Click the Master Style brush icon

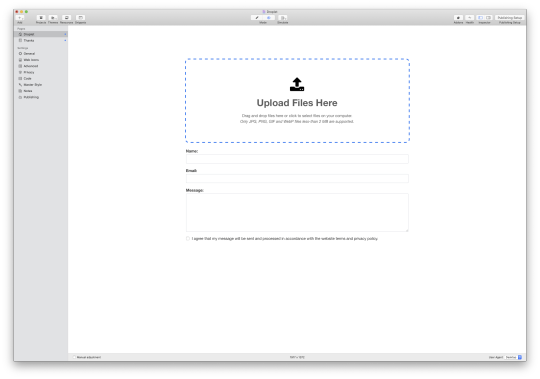pyautogui.click(x=20, y=85)
